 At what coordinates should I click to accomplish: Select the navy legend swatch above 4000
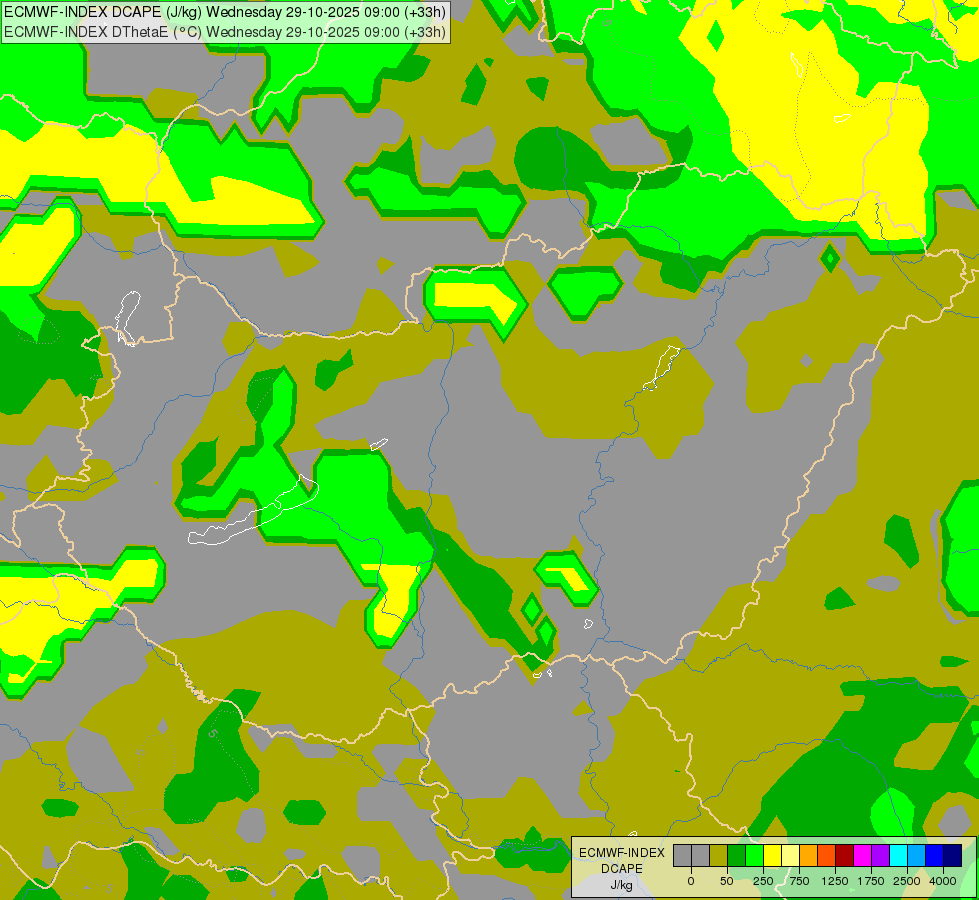[x=952, y=855]
